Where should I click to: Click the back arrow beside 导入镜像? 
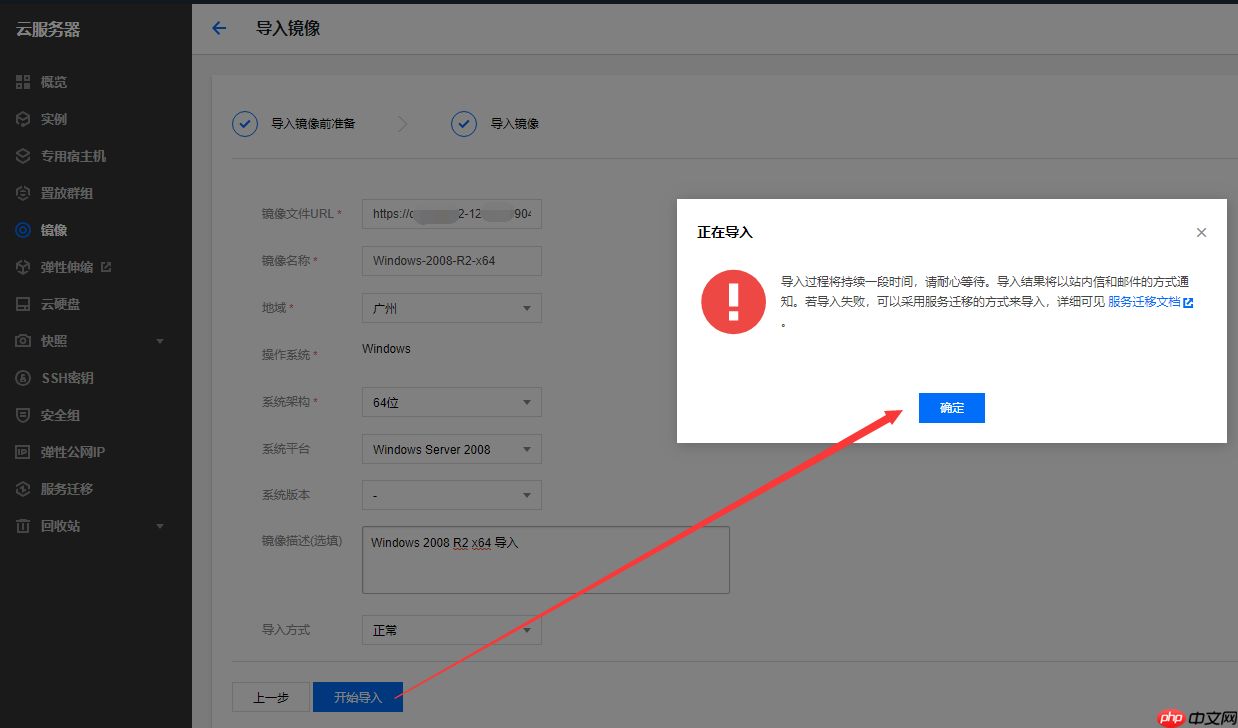point(219,28)
